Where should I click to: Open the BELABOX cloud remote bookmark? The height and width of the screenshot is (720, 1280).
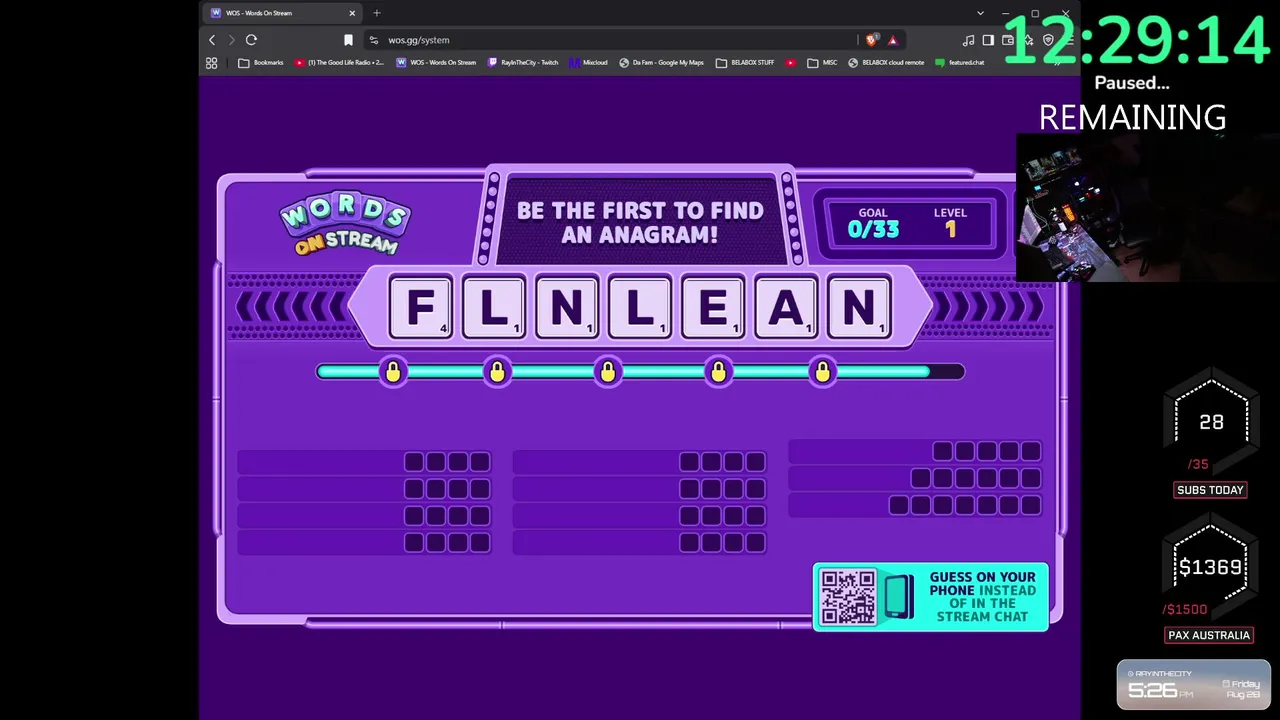(886, 63)
